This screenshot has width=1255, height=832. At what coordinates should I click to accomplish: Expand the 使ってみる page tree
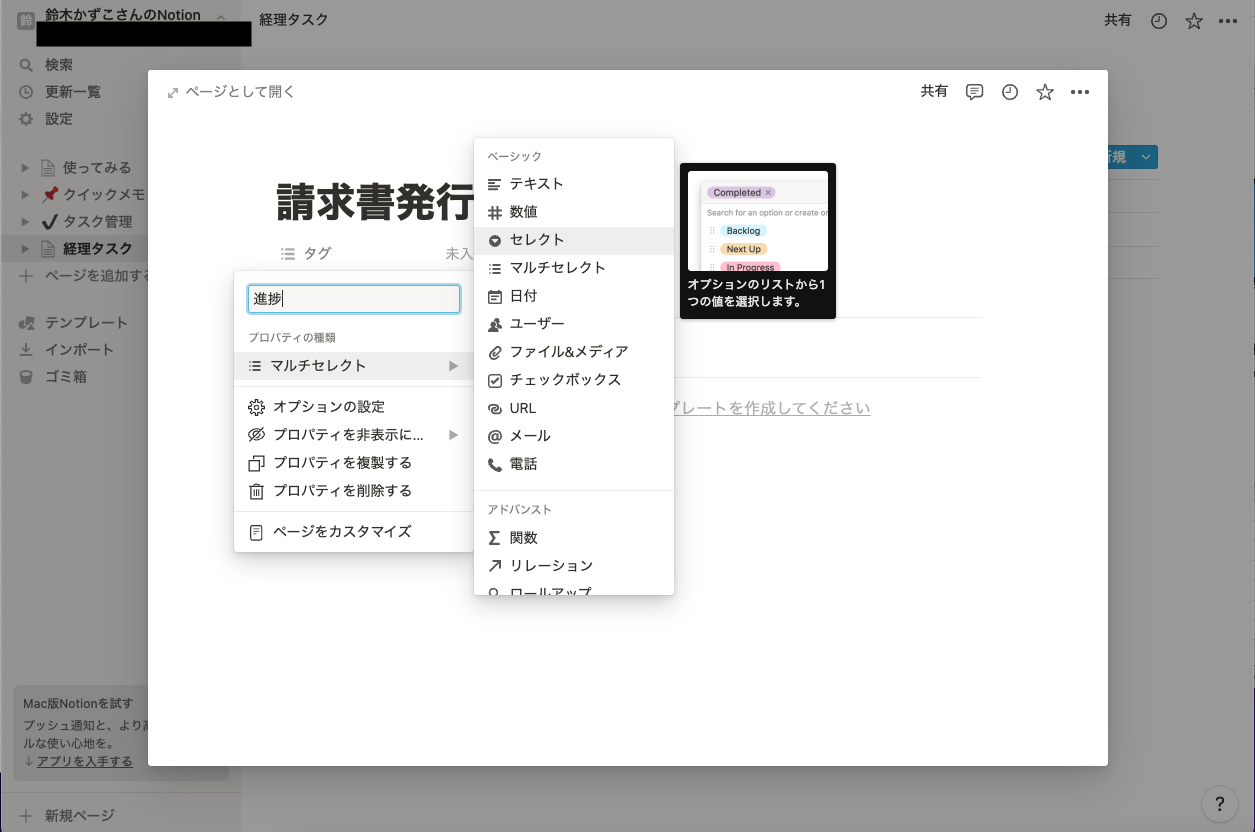pos(26,168)
